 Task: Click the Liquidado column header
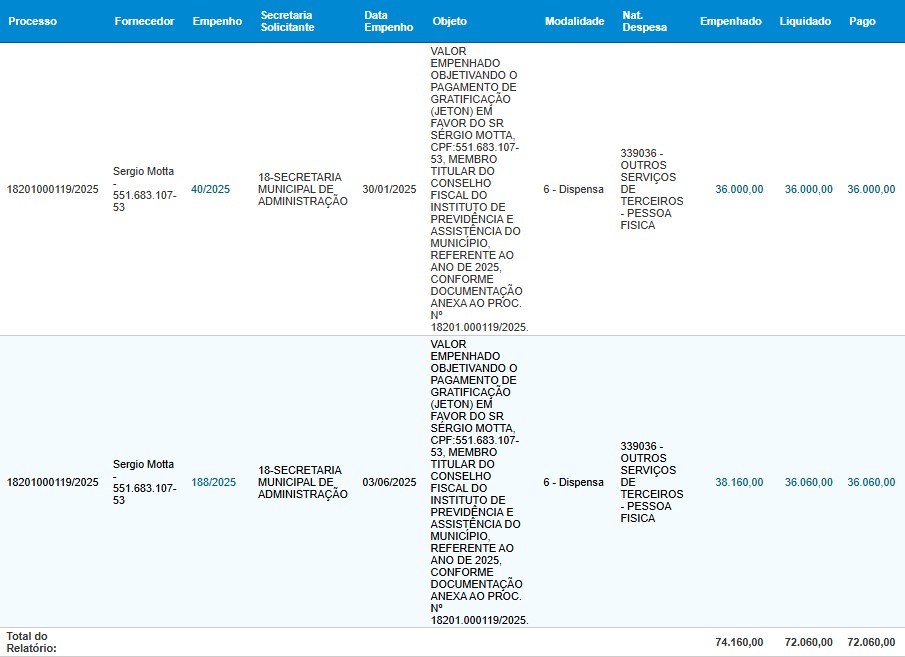[805, 21]
